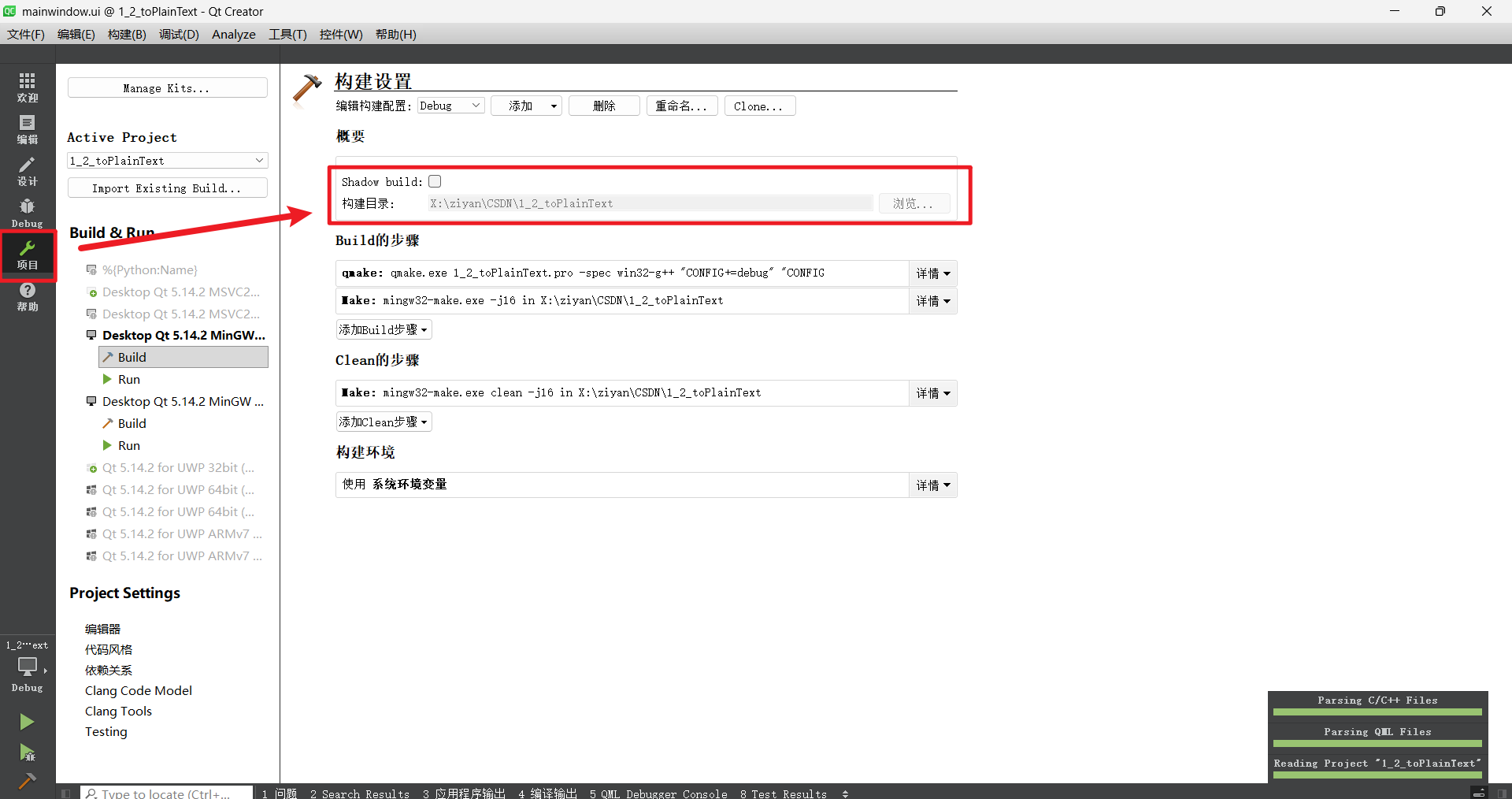
Task: Open Clang Code Model settings
Action: coord(139,690)
